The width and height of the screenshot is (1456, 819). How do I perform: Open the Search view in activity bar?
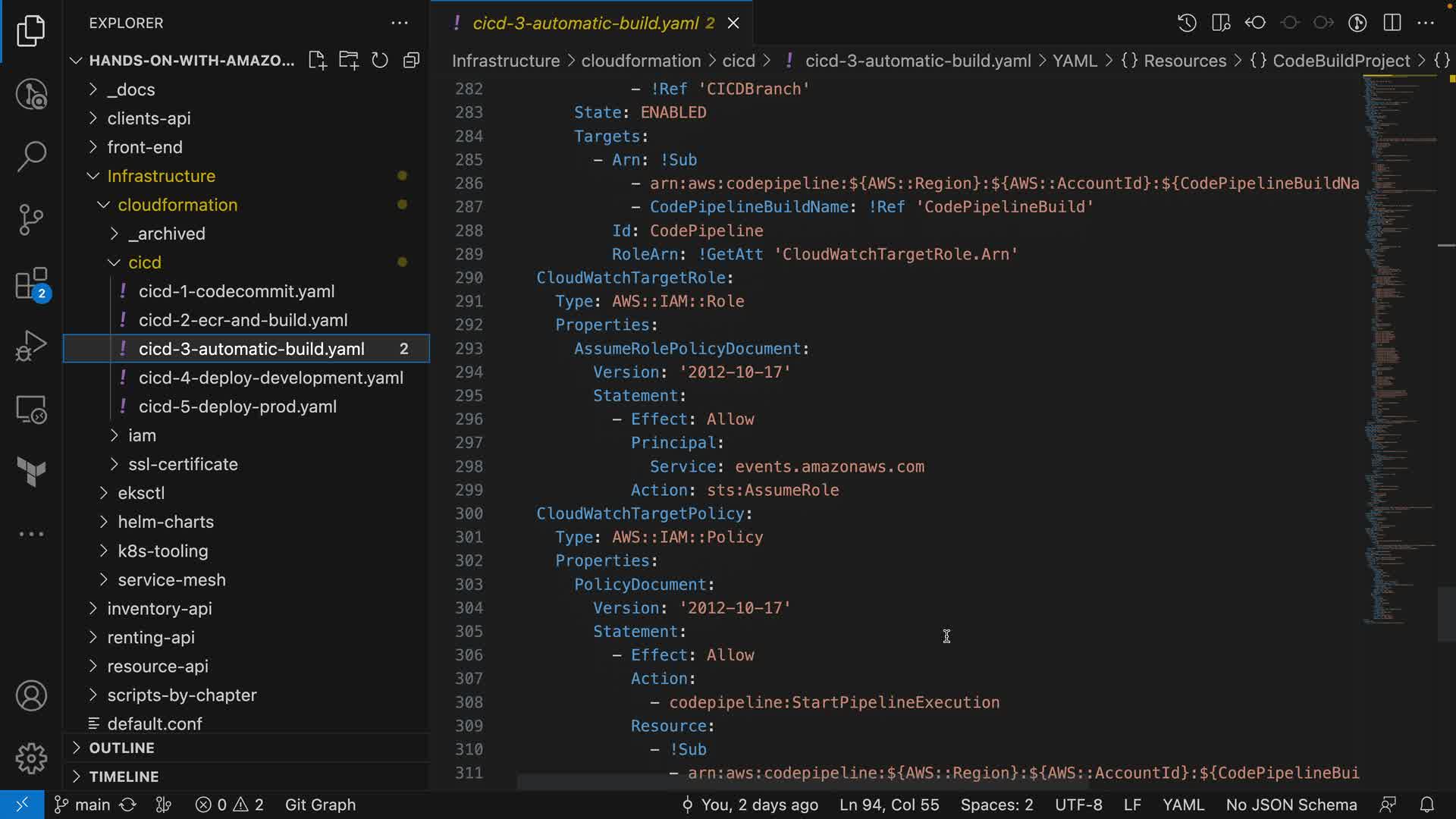pos(31,156)
